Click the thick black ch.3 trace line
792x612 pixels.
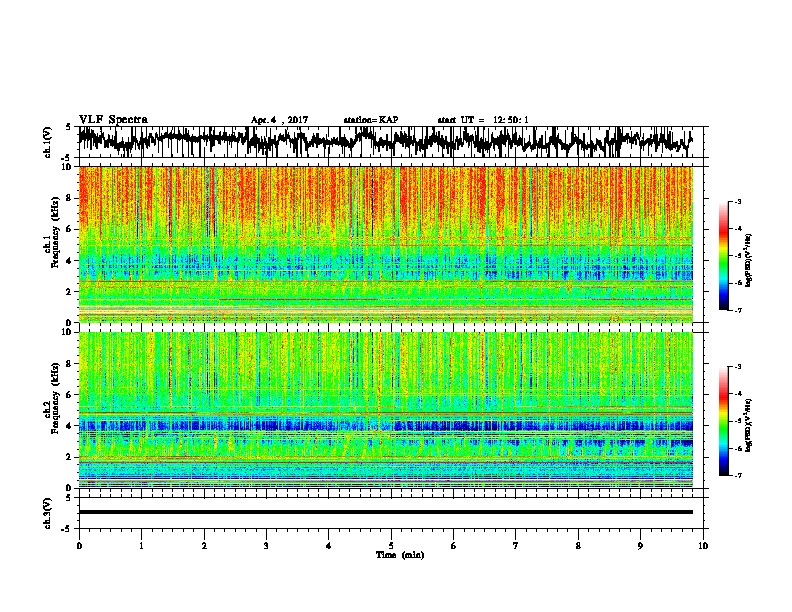point(385,512)
